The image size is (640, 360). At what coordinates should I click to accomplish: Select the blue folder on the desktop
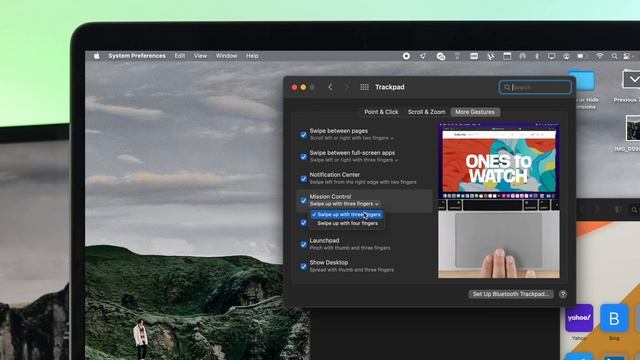click(x=582, y=80)
